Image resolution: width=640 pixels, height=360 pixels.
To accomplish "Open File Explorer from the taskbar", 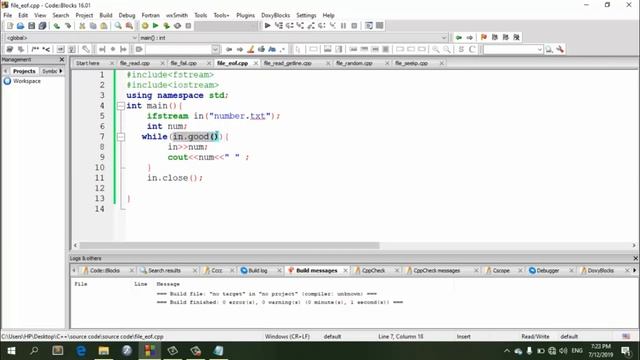I will [x=104, y=351].
